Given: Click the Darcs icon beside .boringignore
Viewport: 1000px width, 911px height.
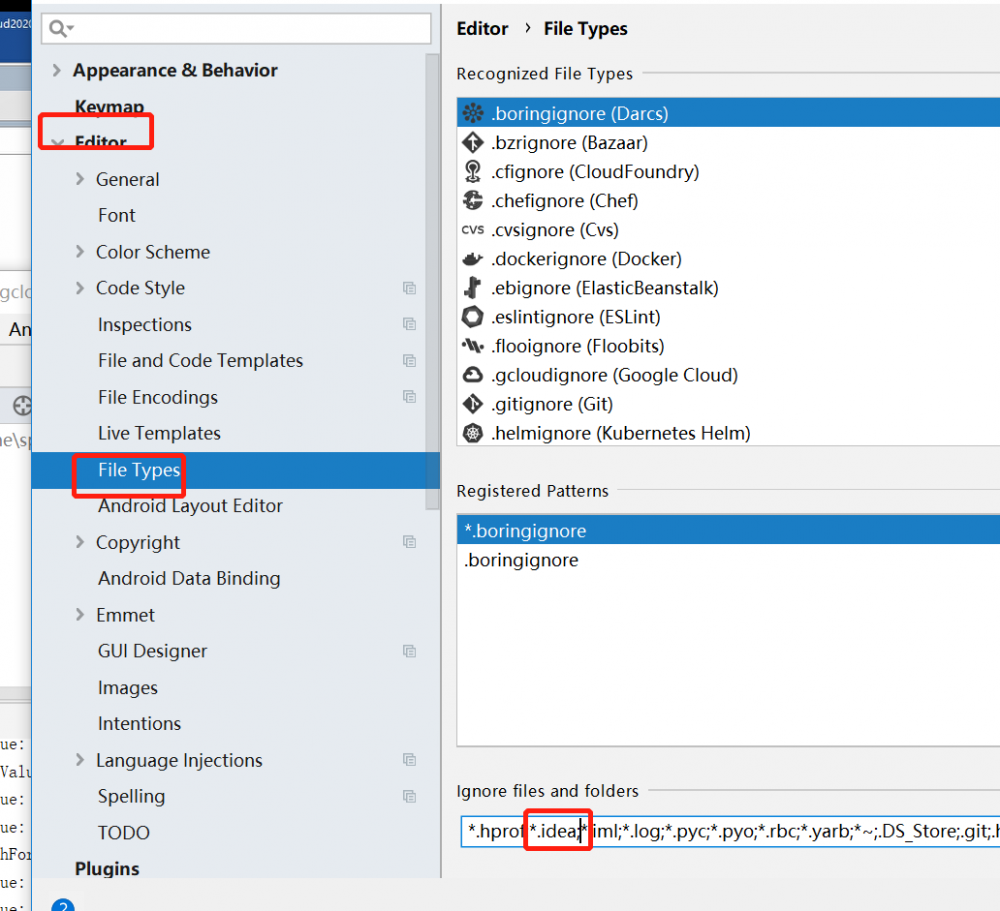Looking at the screenshot, I should (x=473, y=113).
